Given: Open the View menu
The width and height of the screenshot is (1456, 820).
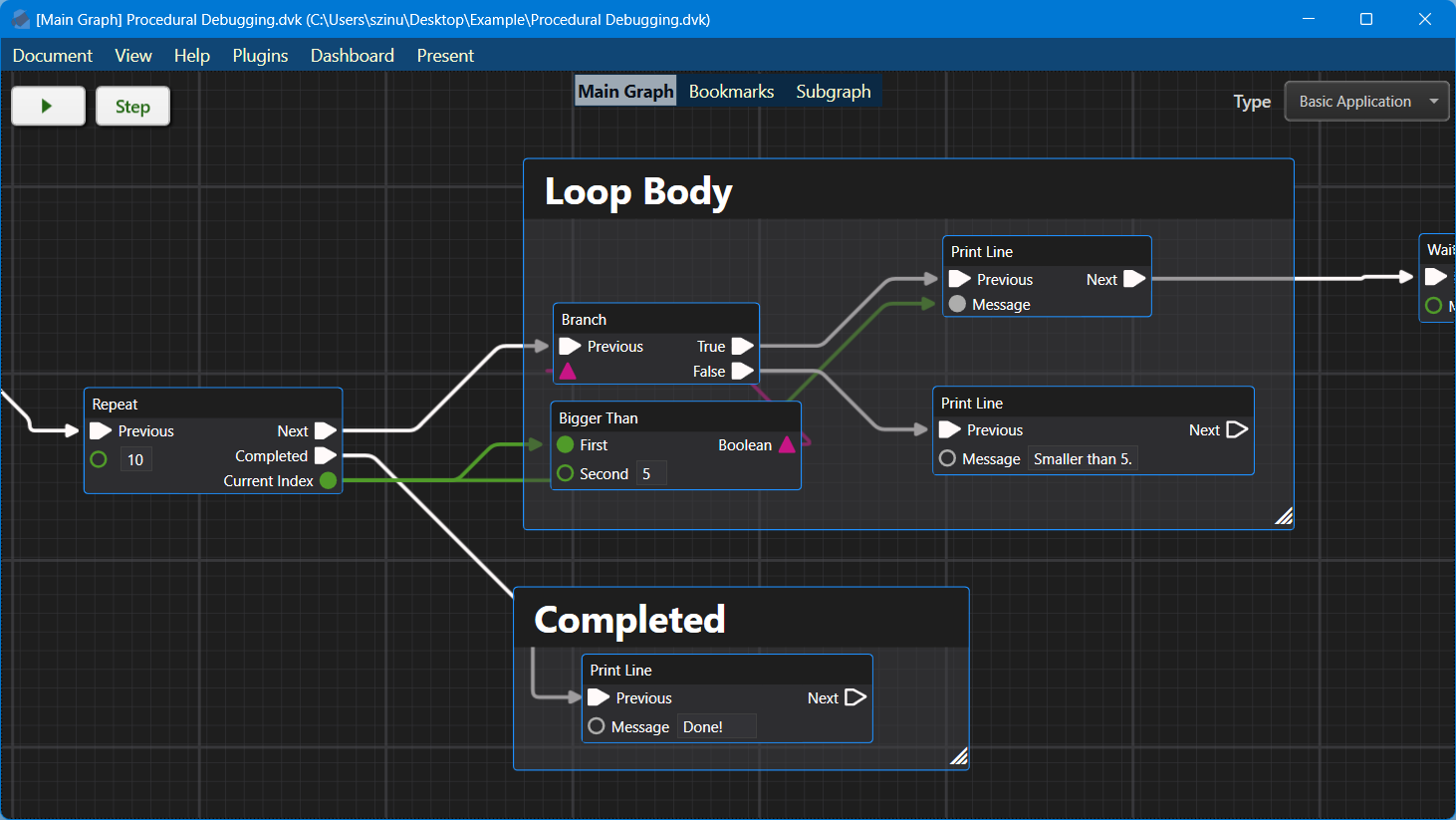Looking at the screenshot, I should 133,56.
